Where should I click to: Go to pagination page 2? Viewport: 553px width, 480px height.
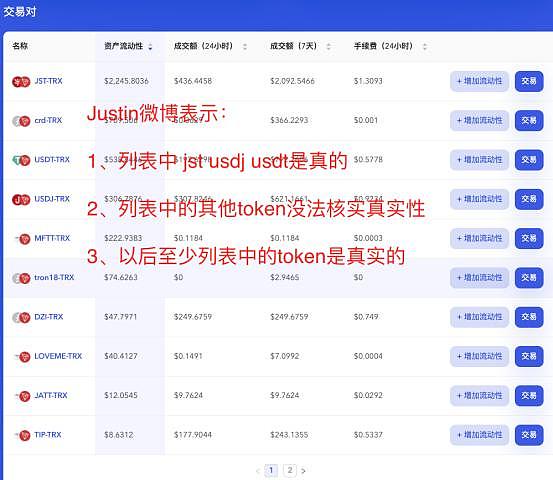290,470
